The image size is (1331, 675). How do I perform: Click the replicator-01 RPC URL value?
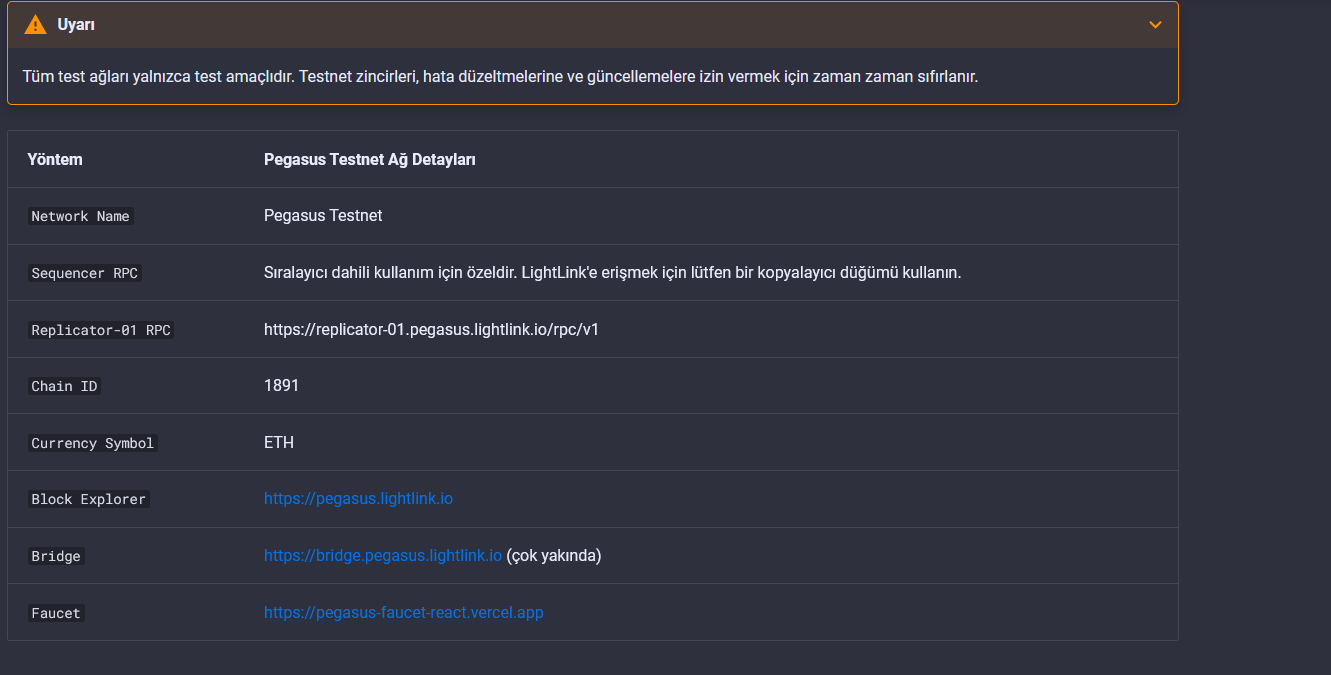click(x=431, y=328)
